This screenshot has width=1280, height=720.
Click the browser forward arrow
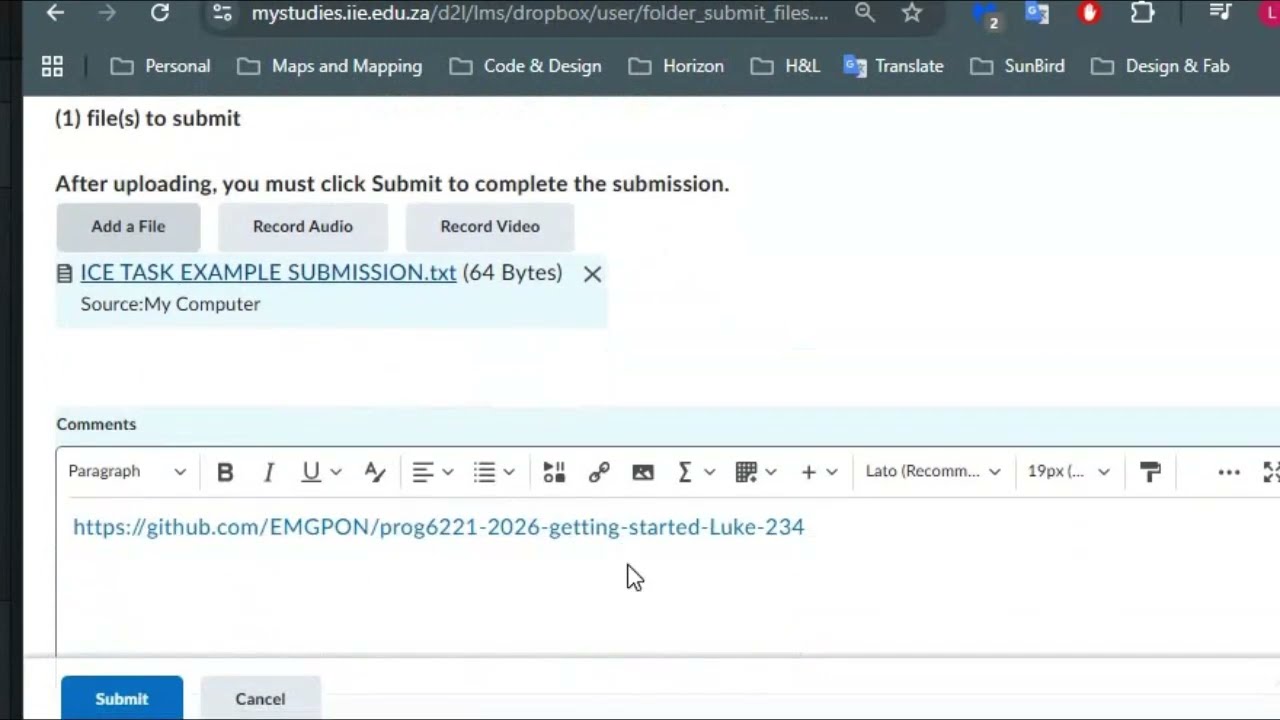tap(107, 13)
